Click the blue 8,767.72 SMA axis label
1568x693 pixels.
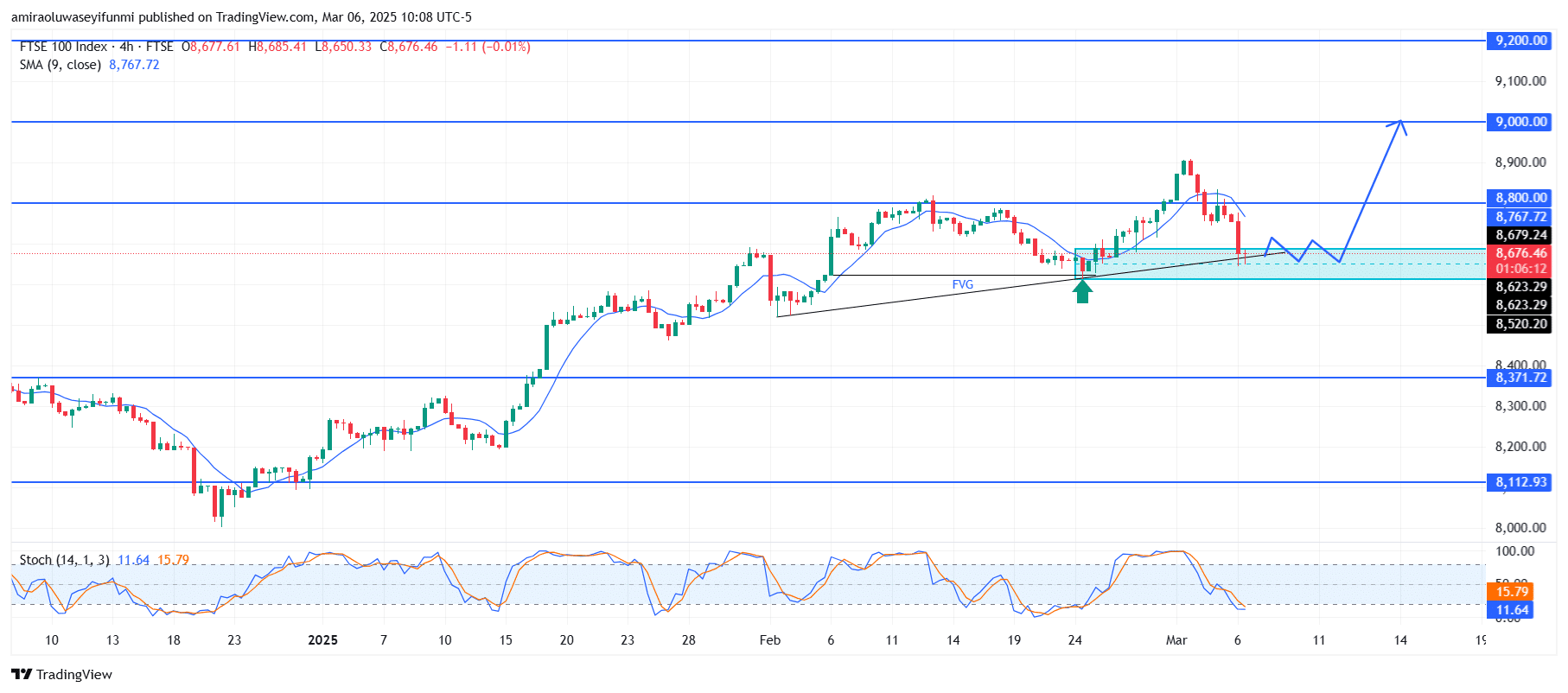[1520, 217]
